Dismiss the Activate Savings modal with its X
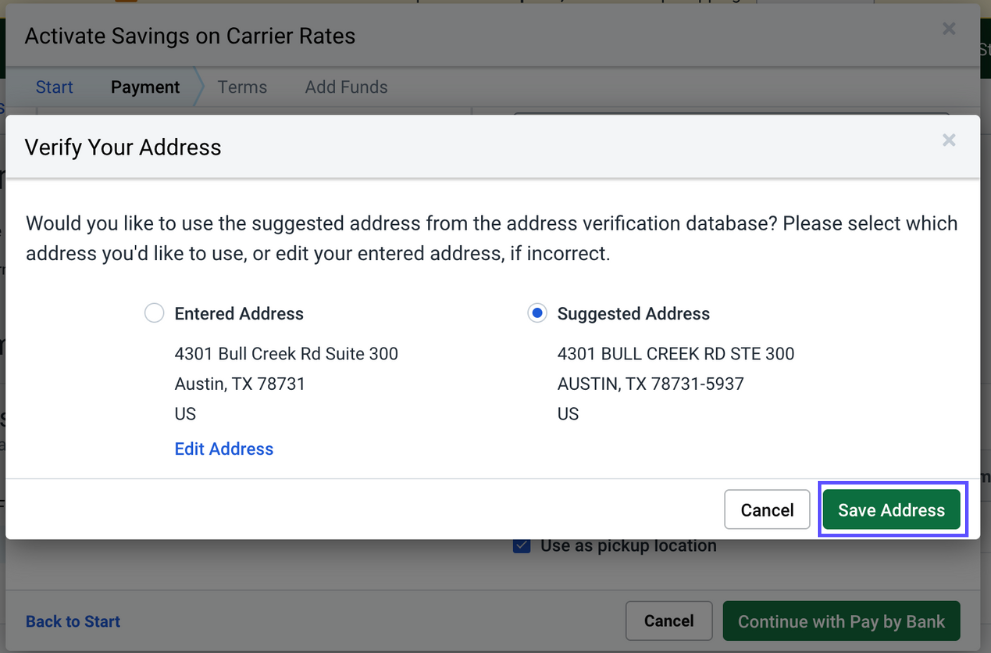Screen dimensions: 991x653 [x=948, y=29]
